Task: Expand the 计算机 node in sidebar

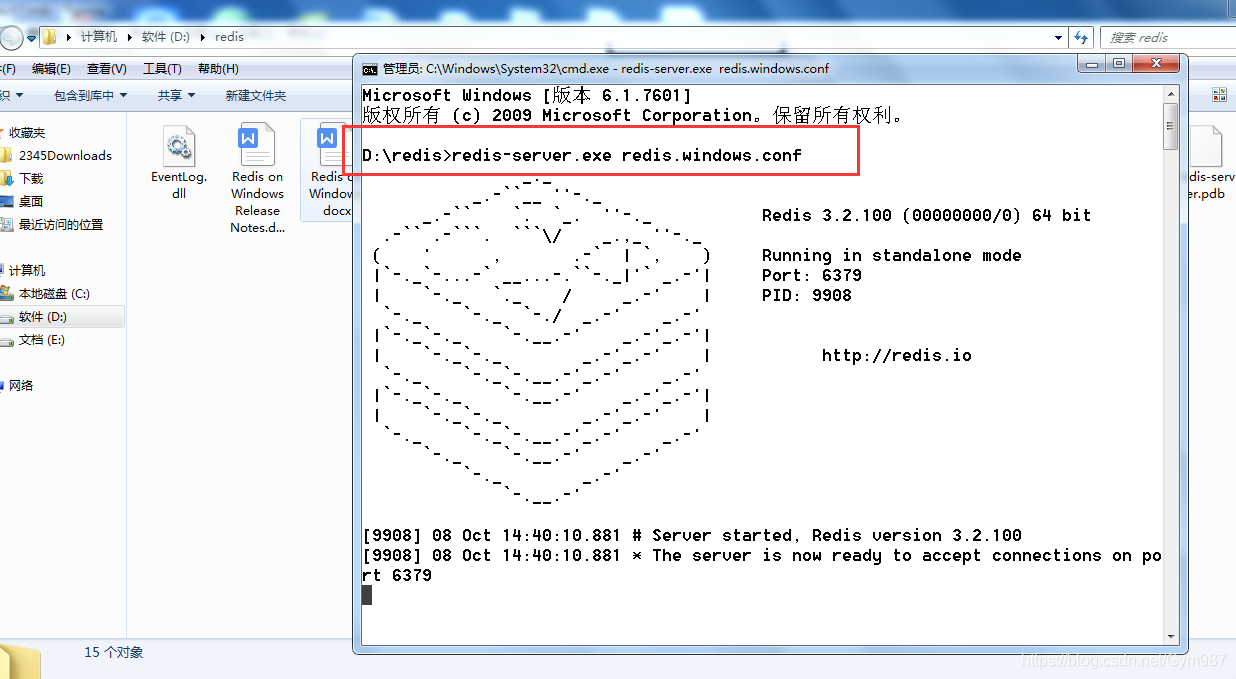Action: coord(27,270)
